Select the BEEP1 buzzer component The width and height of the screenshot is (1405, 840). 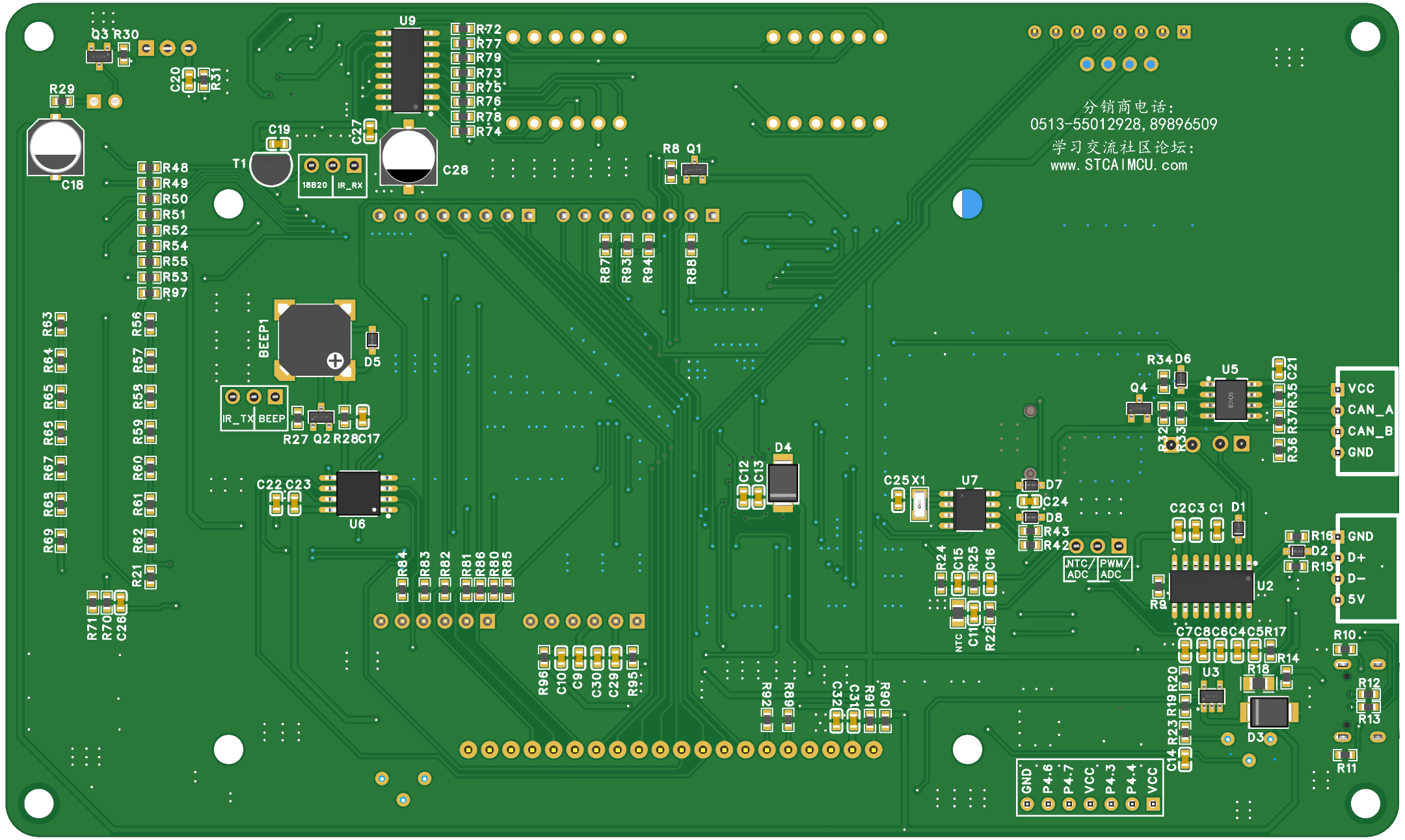tap(315, 339)
